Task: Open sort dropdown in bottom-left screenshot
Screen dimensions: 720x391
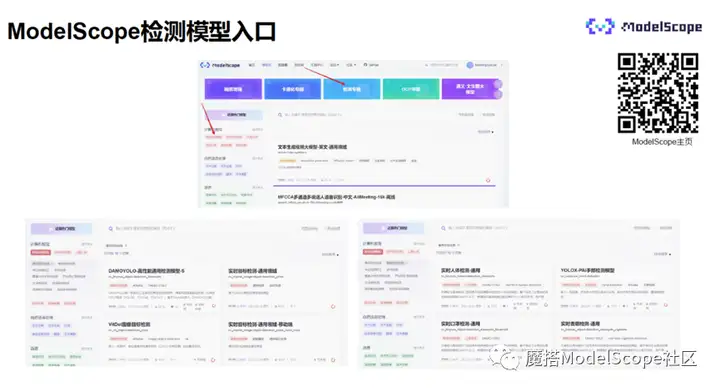Action: (330, 254)
